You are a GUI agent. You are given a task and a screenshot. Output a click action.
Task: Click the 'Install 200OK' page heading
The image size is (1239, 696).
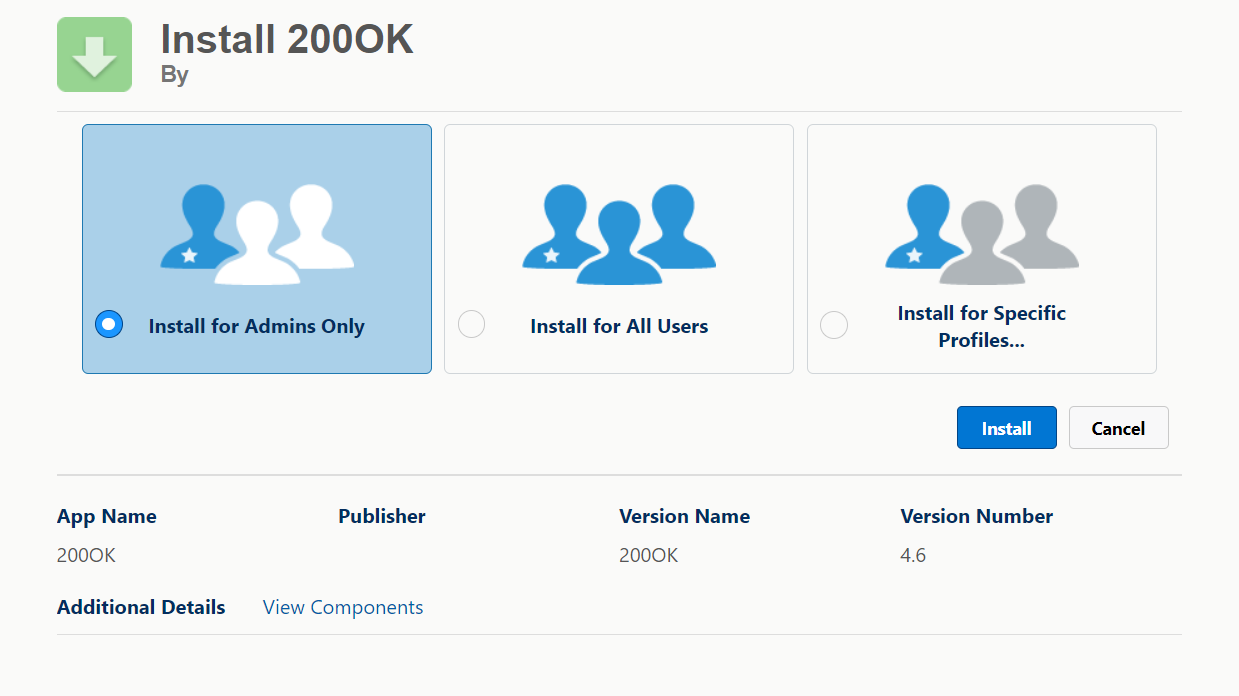[287, 40]
